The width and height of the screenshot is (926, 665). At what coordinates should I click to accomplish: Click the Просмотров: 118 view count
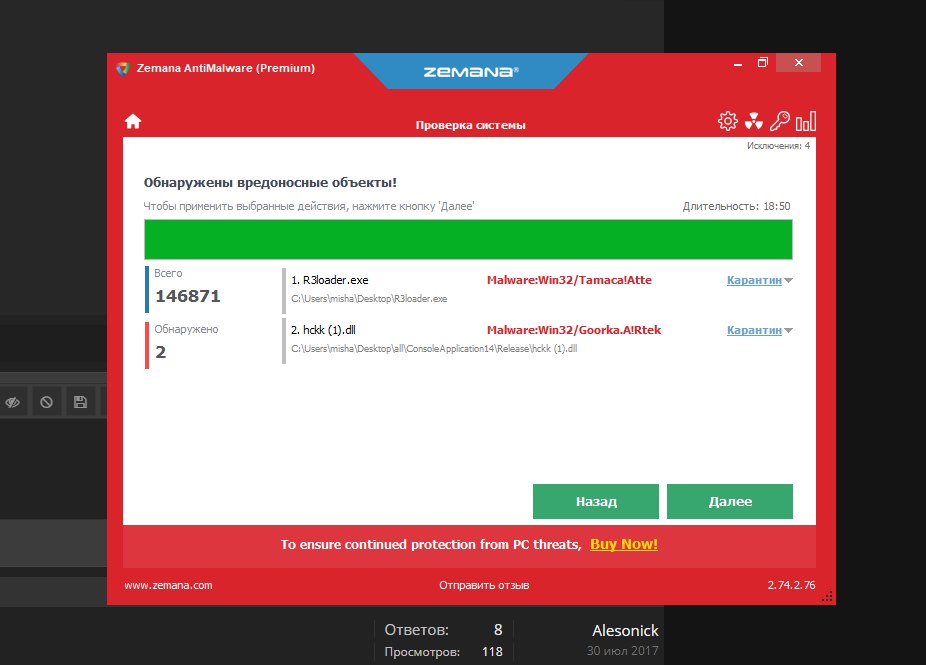click(x=444, y=652)
